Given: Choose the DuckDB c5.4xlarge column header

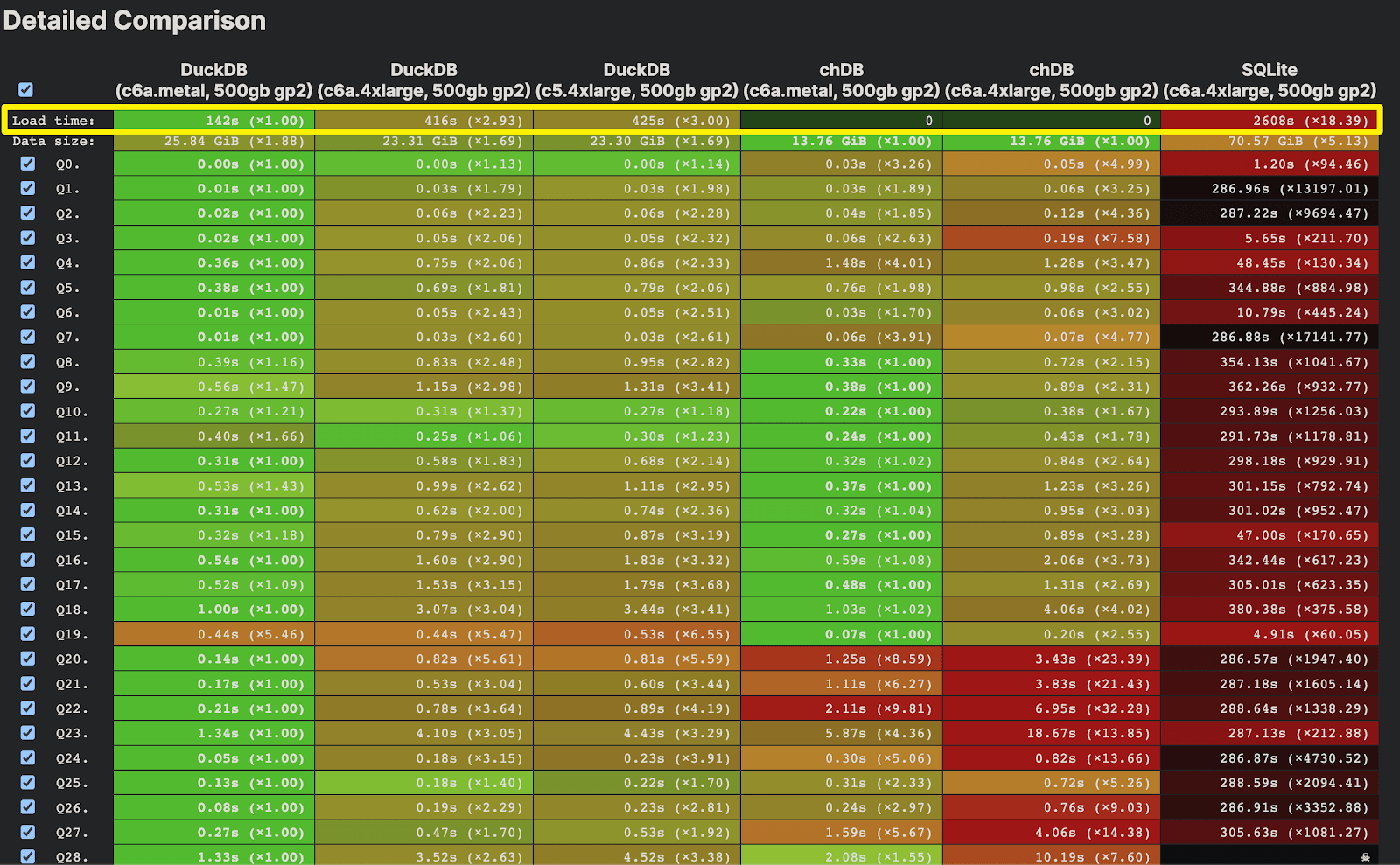Looking at the screenshot, I should coord(636,80).
